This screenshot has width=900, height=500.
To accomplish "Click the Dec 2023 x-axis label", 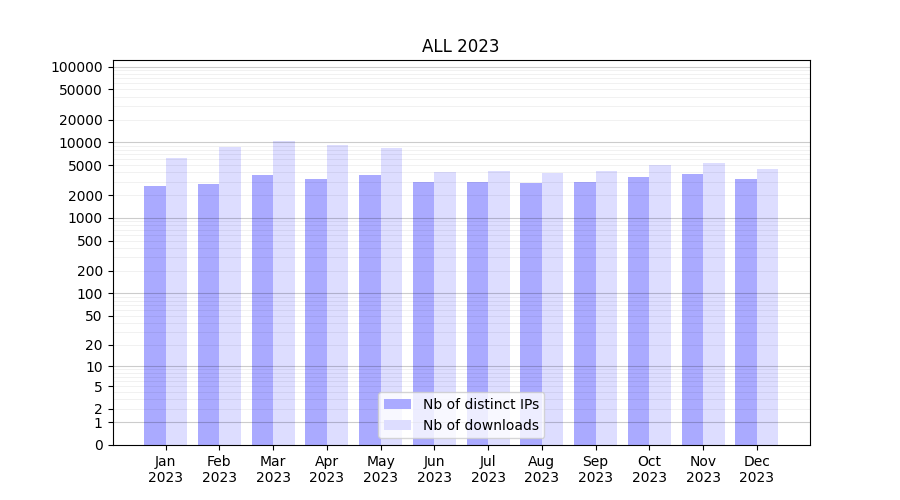I will click(756, 469).
